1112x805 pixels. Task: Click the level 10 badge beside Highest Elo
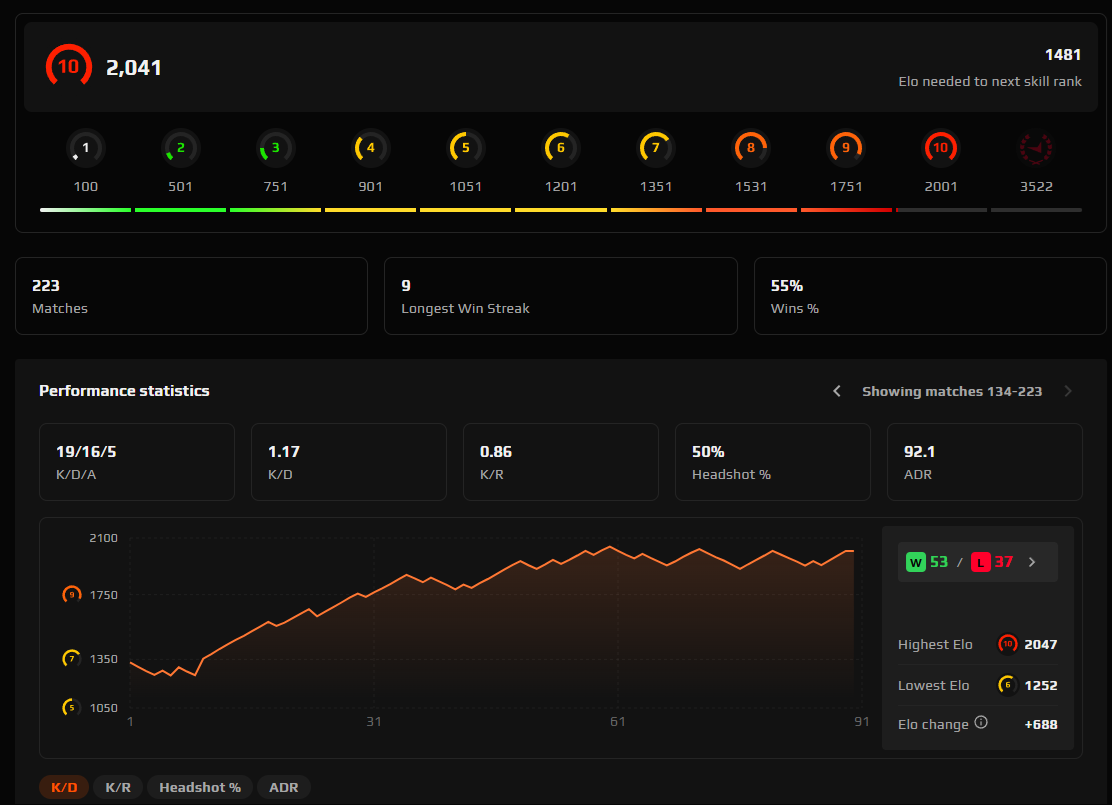[1007, 644]
